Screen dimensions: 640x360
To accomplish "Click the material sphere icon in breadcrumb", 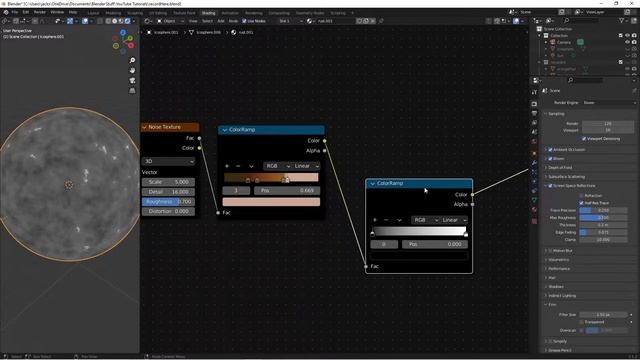I will 234,32.
